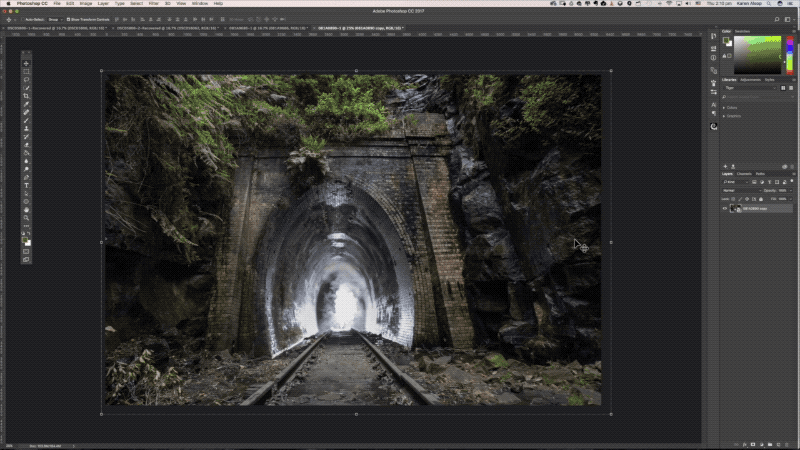Open the layer Kind filter dropdown
The height and width of the screenshot is (450, 800).
point(736,182)
